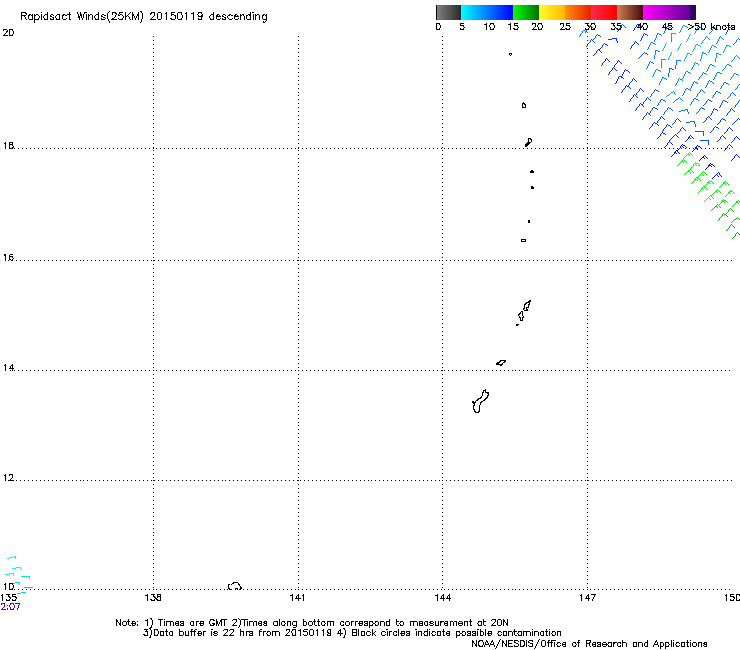This screenshot has height=650, width=740.
Task: Click the '18' latitude axis label
Action: point(8,145)
